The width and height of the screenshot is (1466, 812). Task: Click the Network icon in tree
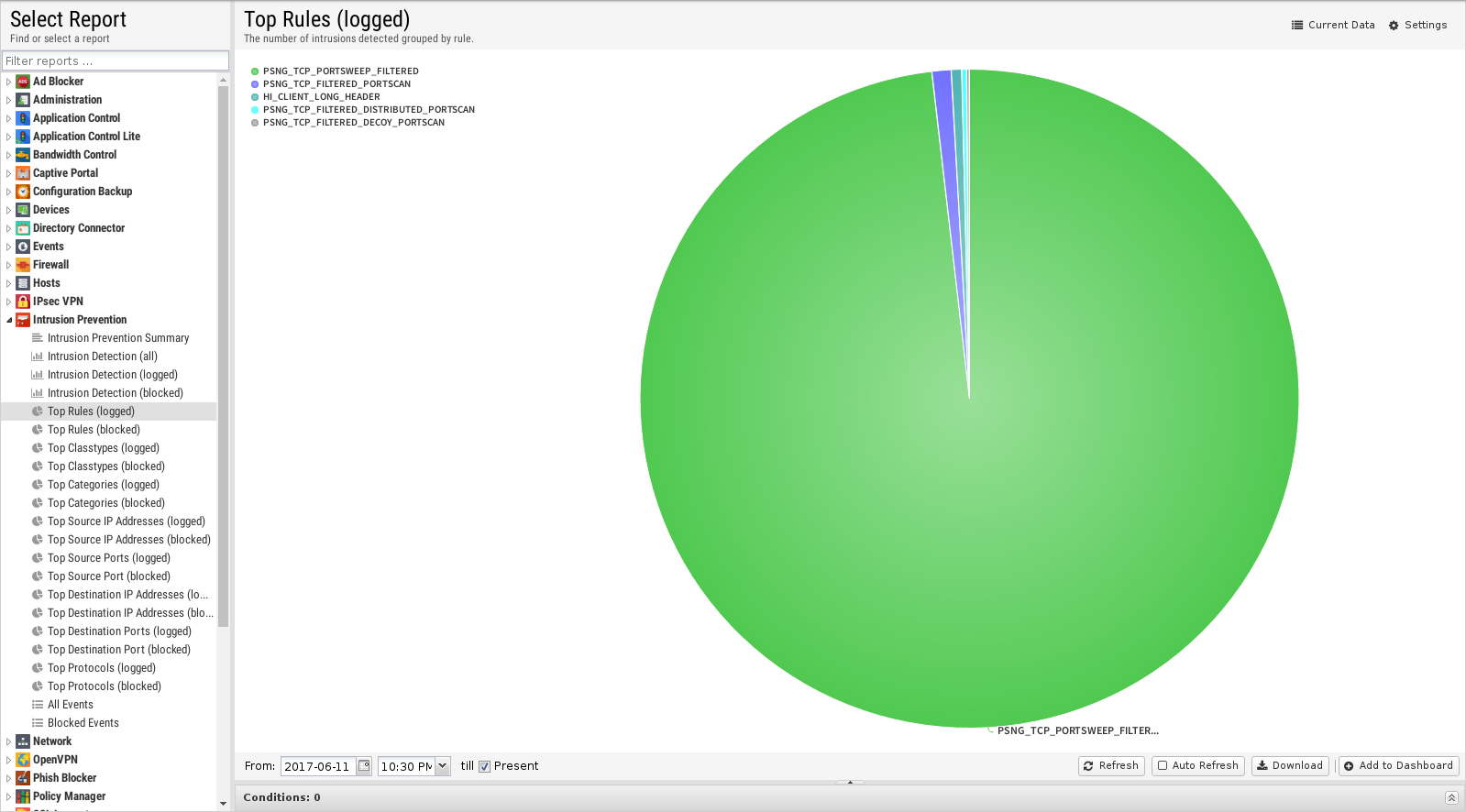point(23,741)
